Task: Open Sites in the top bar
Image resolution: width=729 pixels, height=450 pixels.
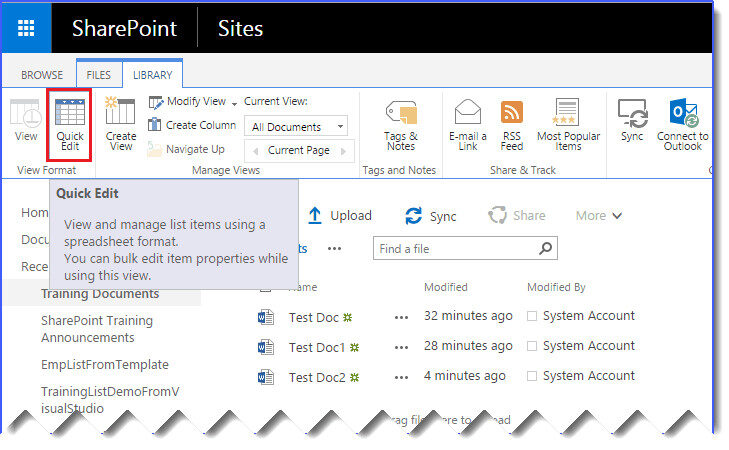Action: 240,28
